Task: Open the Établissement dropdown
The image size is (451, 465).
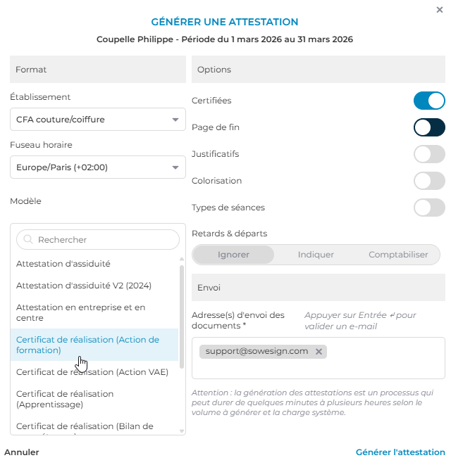Action: coord(98,119)
